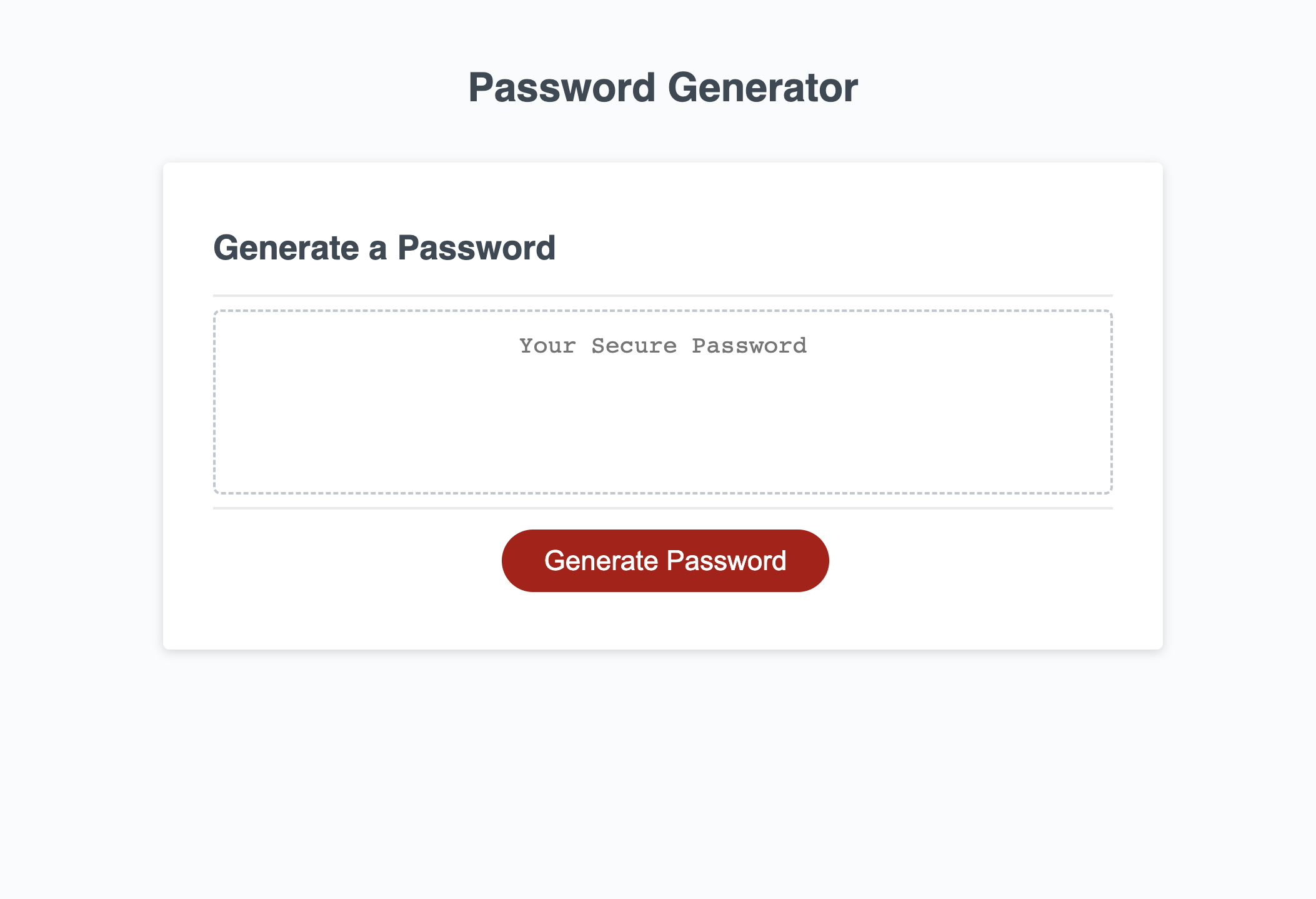
Task: Click the bottom-right corner of the password box
Action: (x=1106, y=491)
